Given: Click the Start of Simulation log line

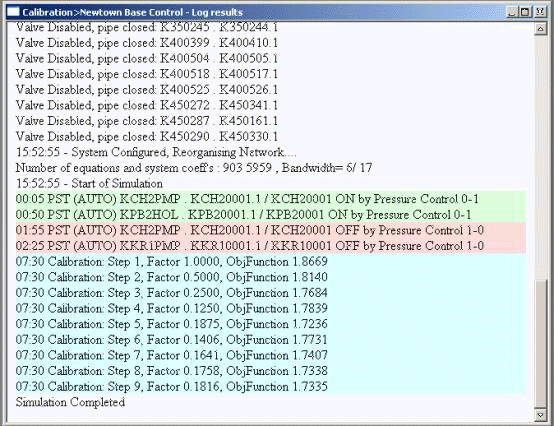Looking at the screenshot, I should click(89, 183).
